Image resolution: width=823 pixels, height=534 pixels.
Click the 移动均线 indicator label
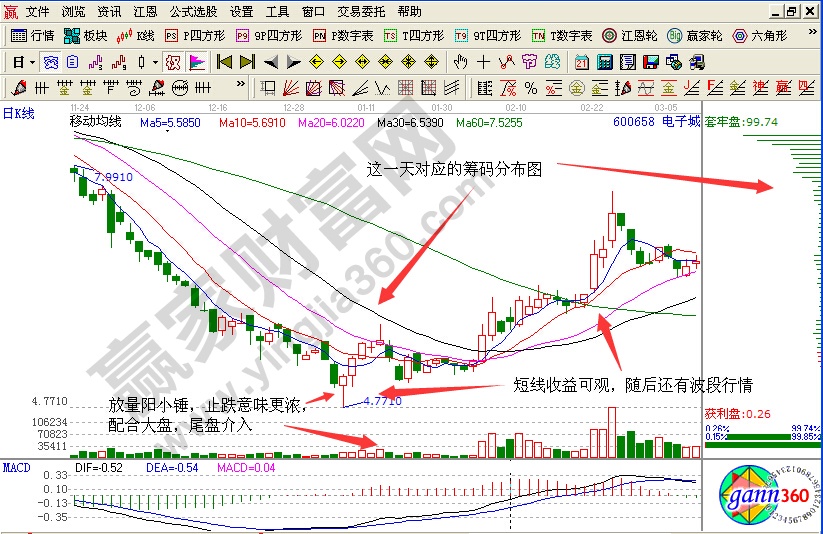(x=95, y=123)
